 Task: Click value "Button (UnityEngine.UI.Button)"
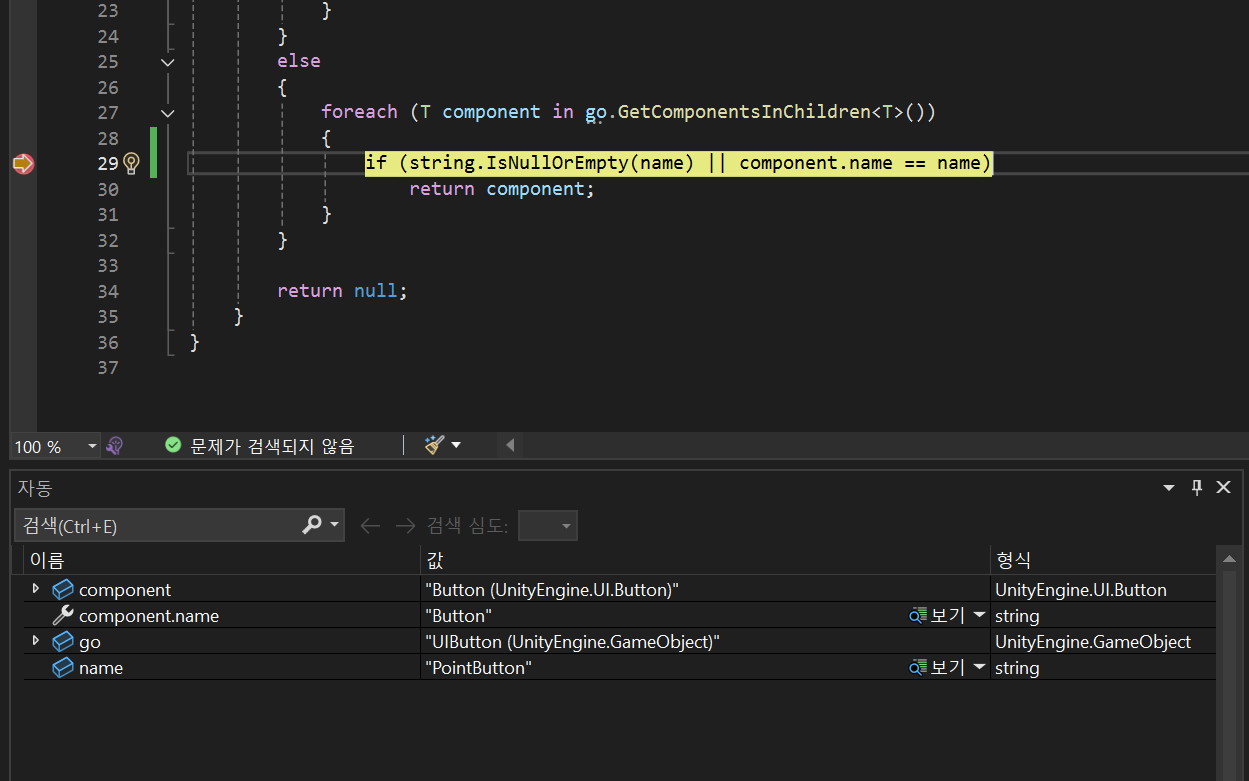[x=552, y=590]
